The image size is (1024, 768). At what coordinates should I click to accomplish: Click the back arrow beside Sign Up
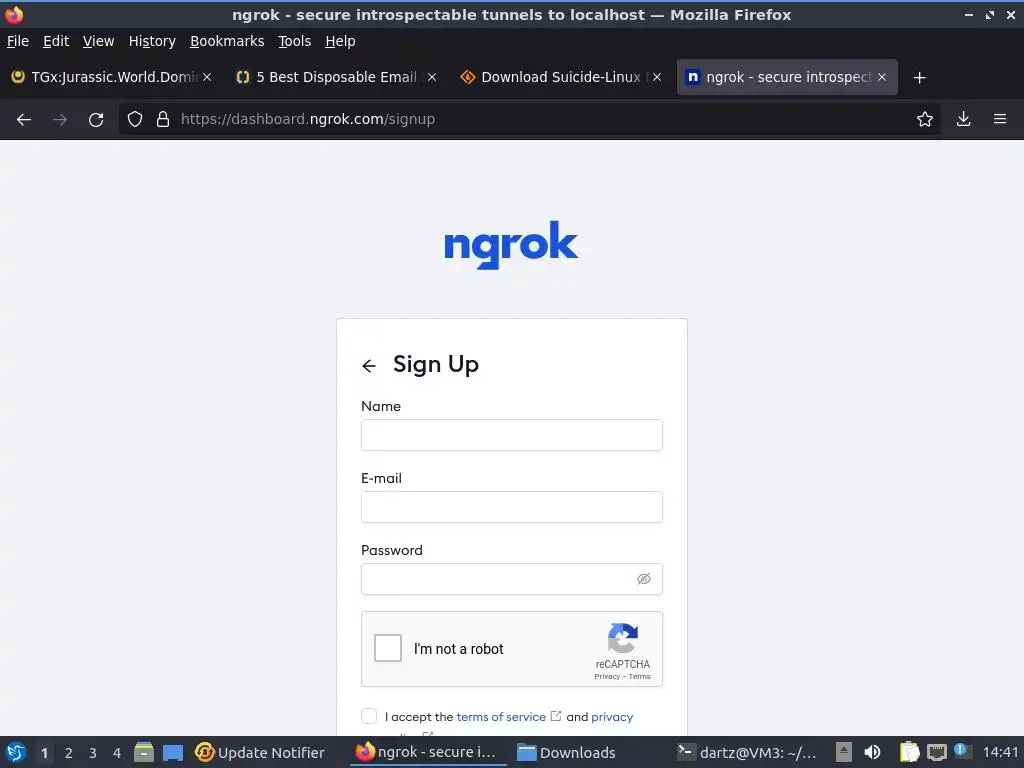point(369,366)
